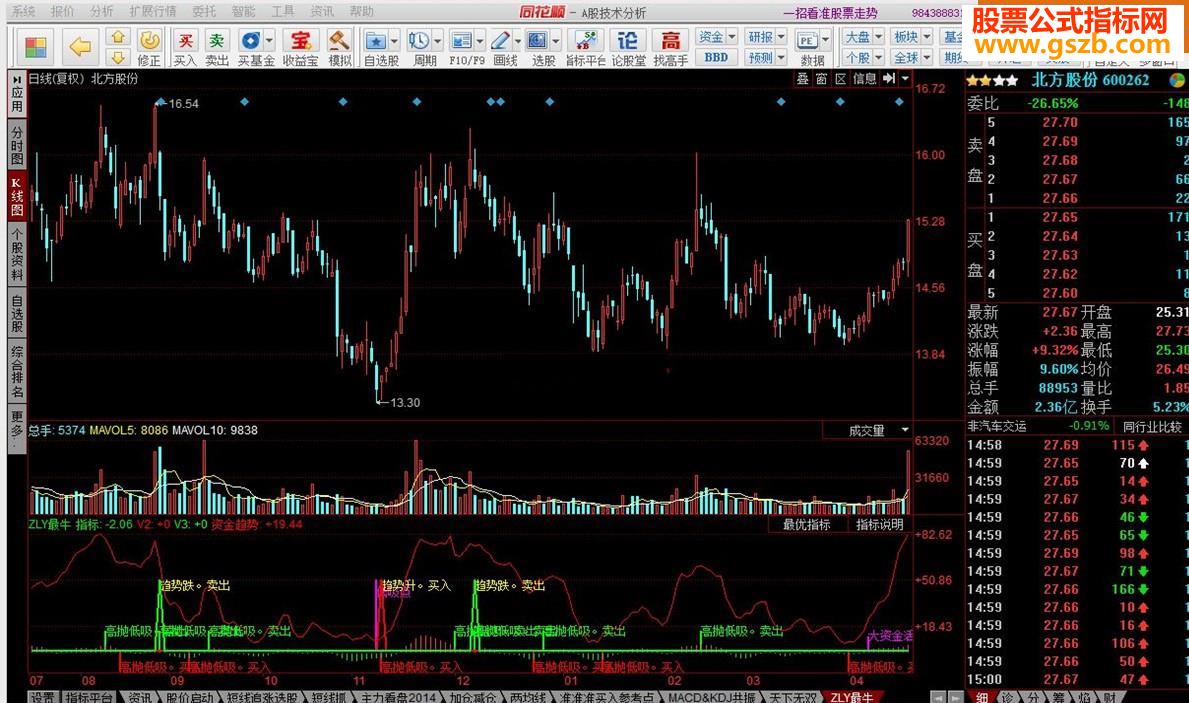Screen dimensions: 1189x703
Task: Click the 设置 button at bottom left
Action: 42,697
